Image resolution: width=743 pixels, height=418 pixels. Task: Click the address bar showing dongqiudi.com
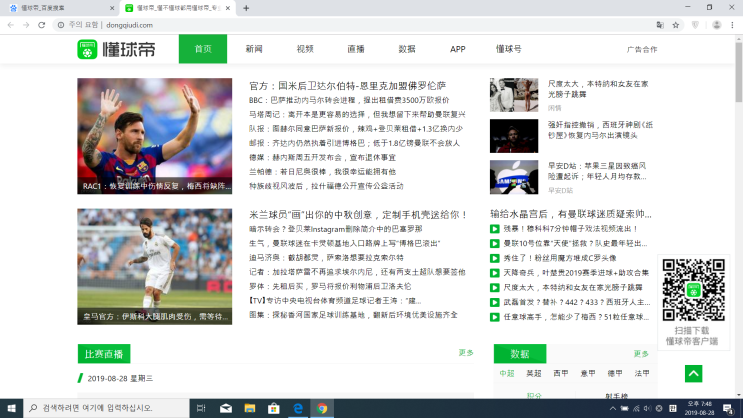tap(351, 25)
